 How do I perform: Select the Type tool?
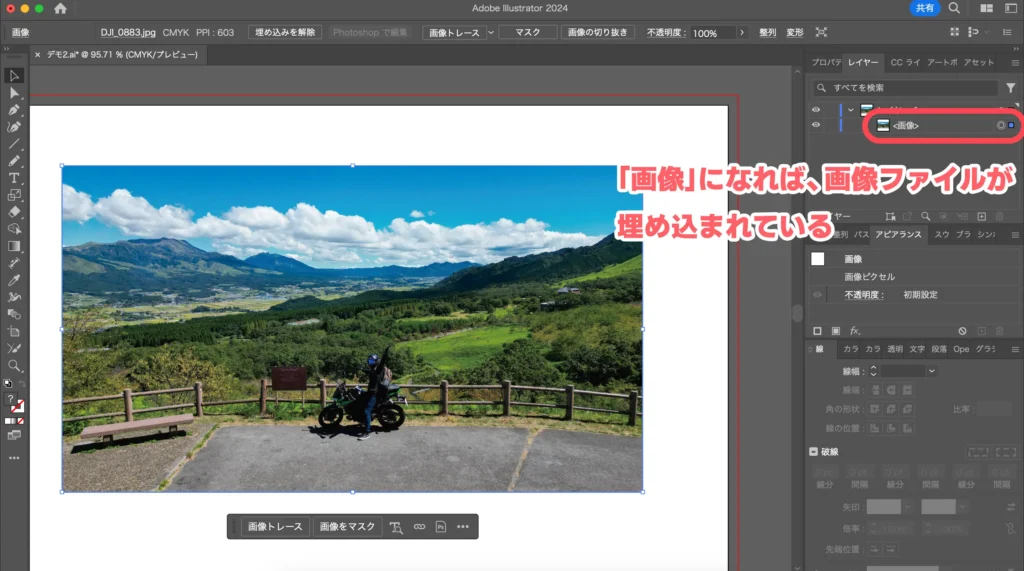point(14,178)
